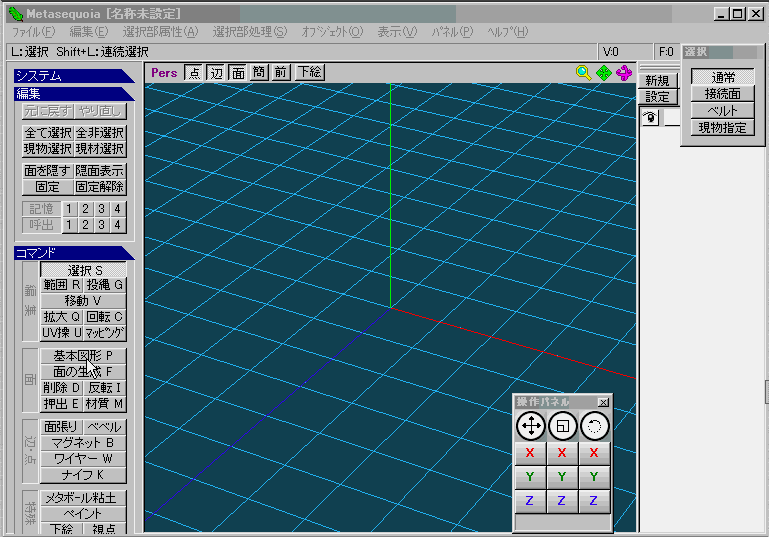The image size is (771, 545).
Task: Click the green pan view icon
Action: click(603, 73)
